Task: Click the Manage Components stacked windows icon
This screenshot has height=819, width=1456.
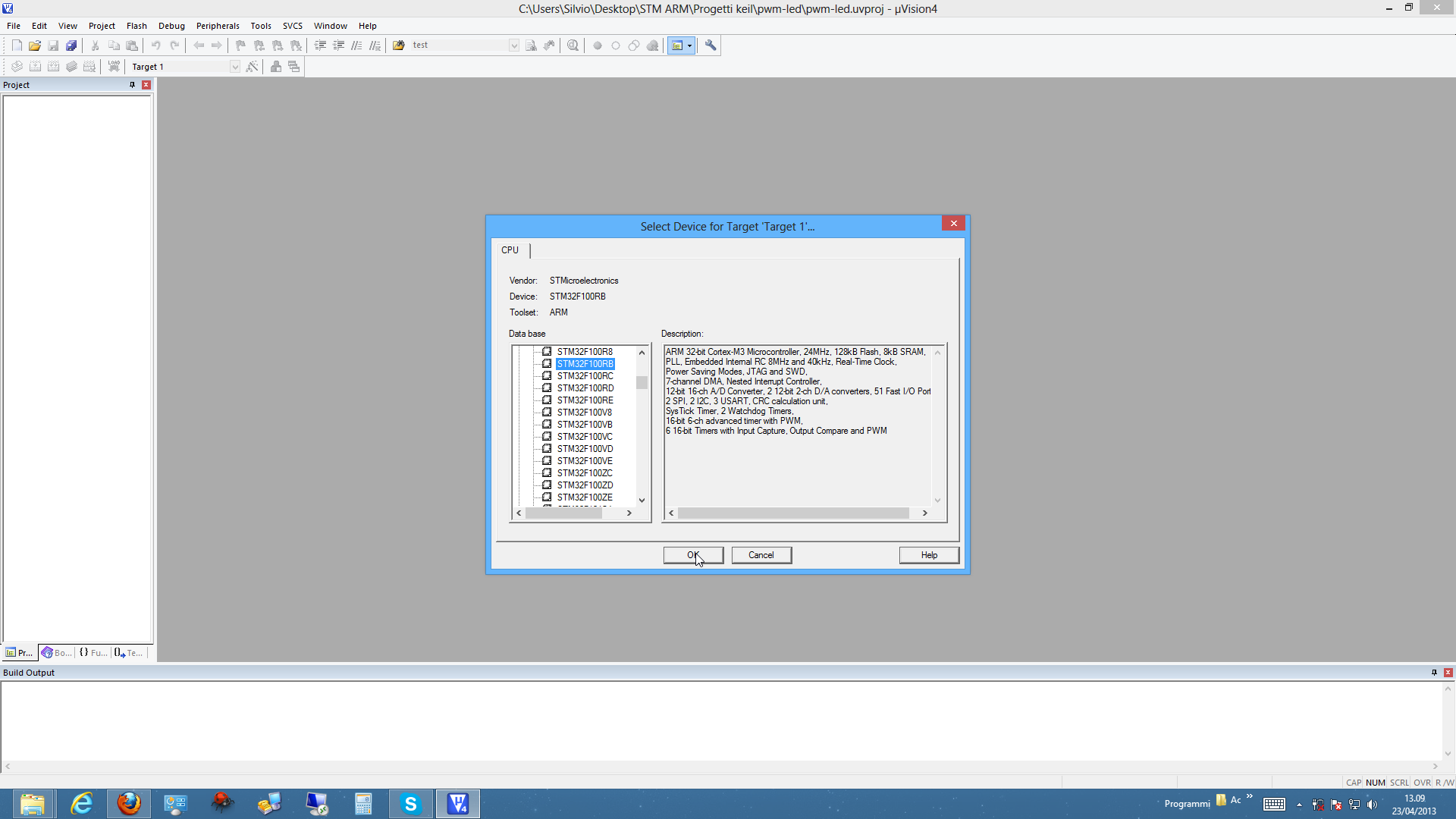Action: pyautogui.click(x=294, y=67)
